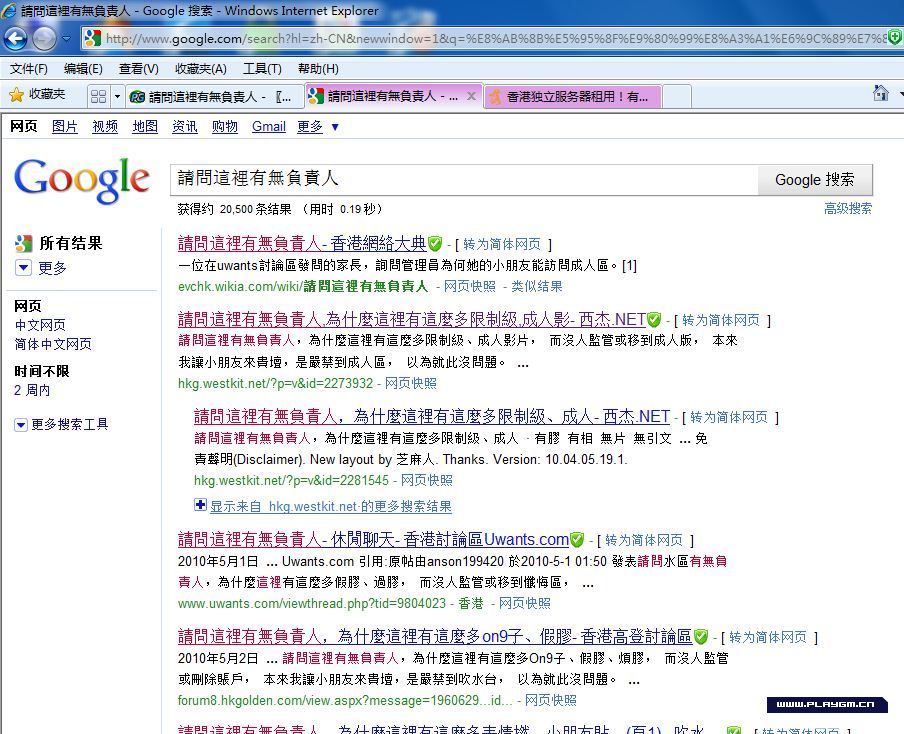Image resolution: width=904 pixels, height=734 pixels.
Task: Click the browser Back arrow button
Action: [x=16, y=39]
